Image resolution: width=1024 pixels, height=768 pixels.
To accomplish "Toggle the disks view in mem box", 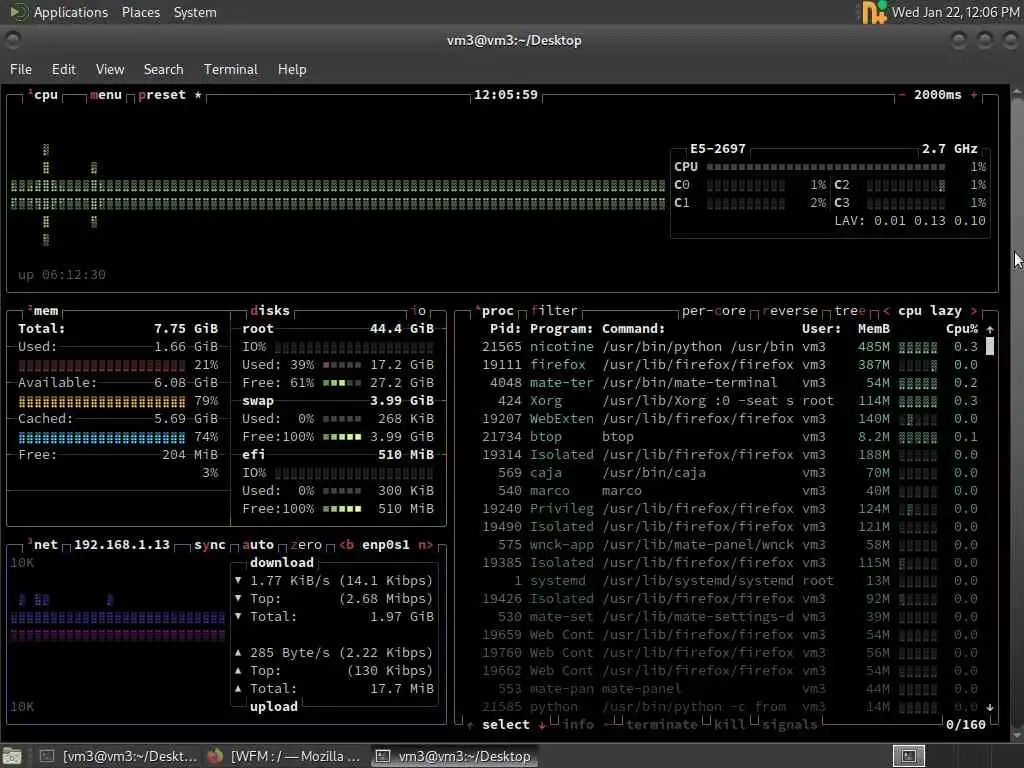I will click(x=270, y=311).
